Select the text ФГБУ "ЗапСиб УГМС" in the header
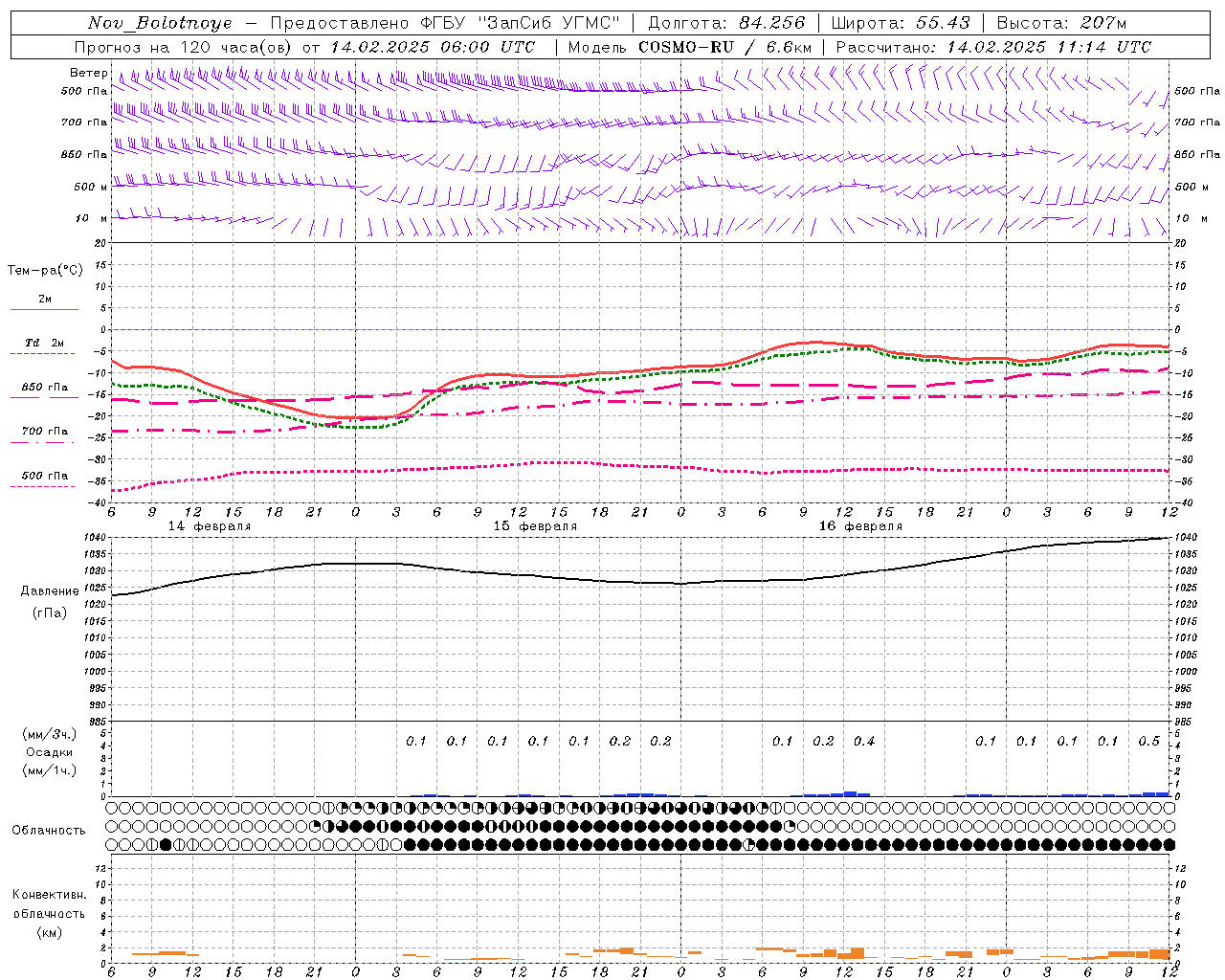Screen dimensions: 1225x980 pos(520,23)
